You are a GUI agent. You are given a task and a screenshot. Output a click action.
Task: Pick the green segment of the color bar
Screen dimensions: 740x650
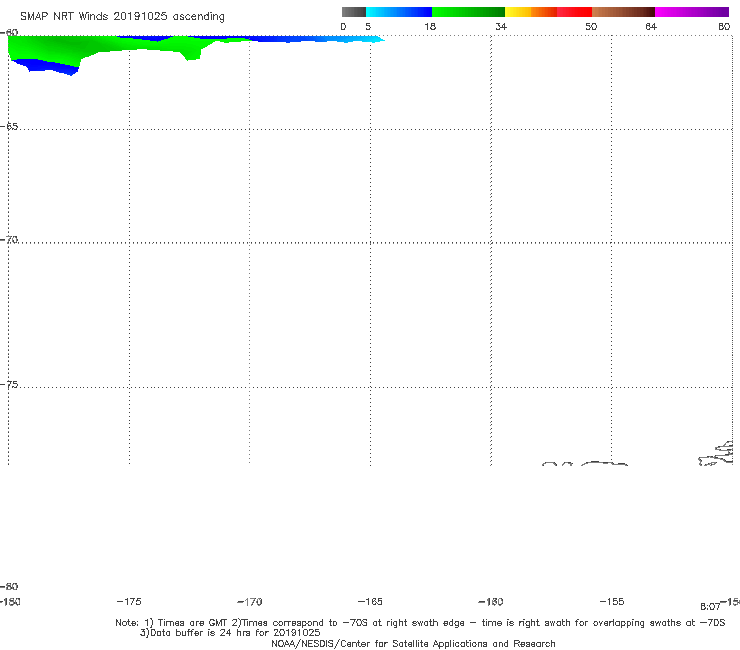(x=468, y=12)
